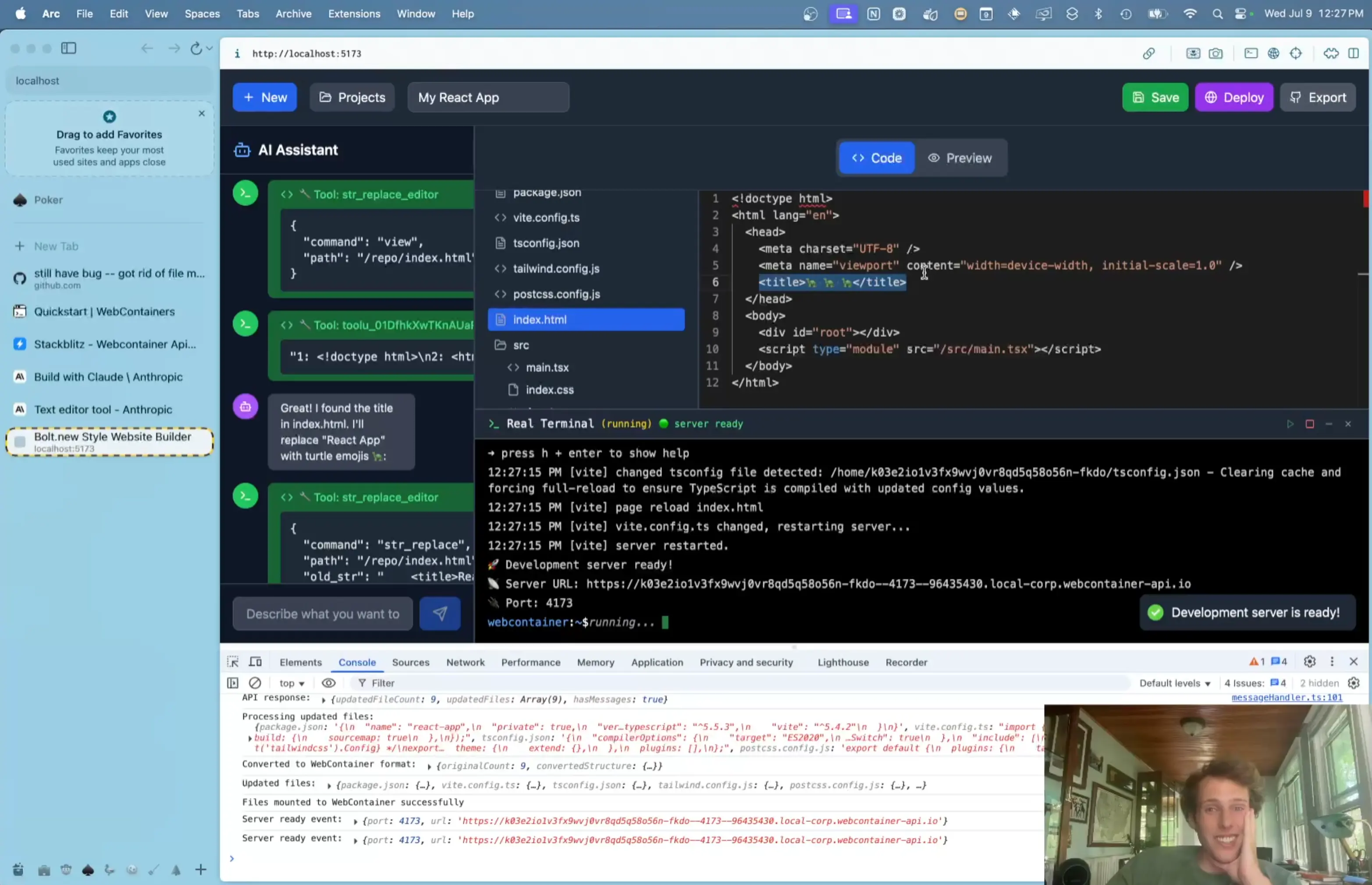Screen dimensions: 1372x885
Task: Open the Network tab in DevTools
Action: [x=465, y=662]
